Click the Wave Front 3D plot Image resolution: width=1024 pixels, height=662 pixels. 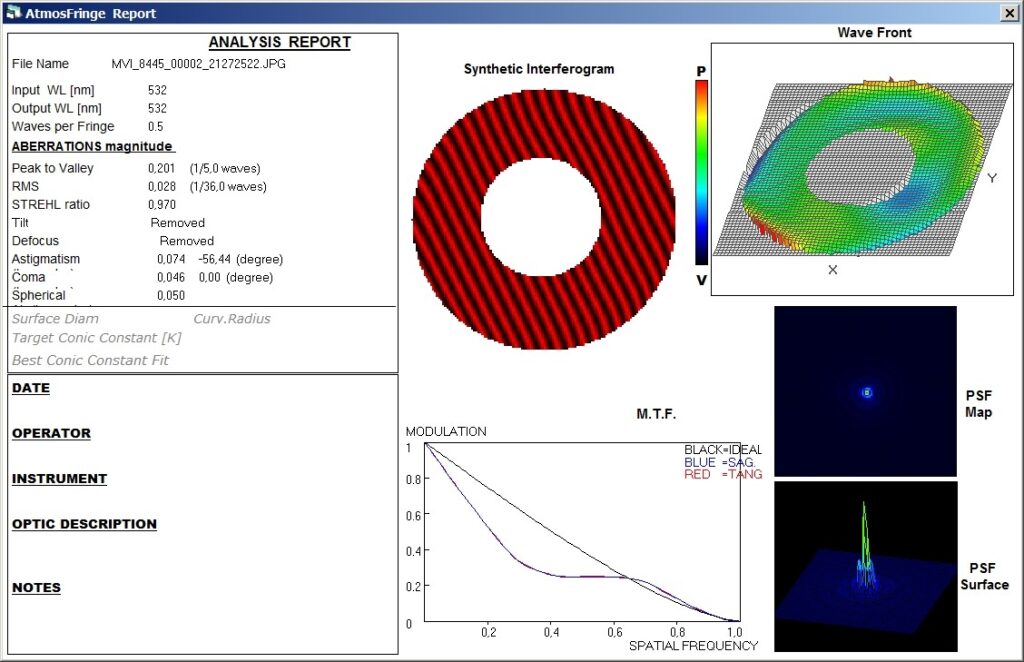tap(866, 169)
